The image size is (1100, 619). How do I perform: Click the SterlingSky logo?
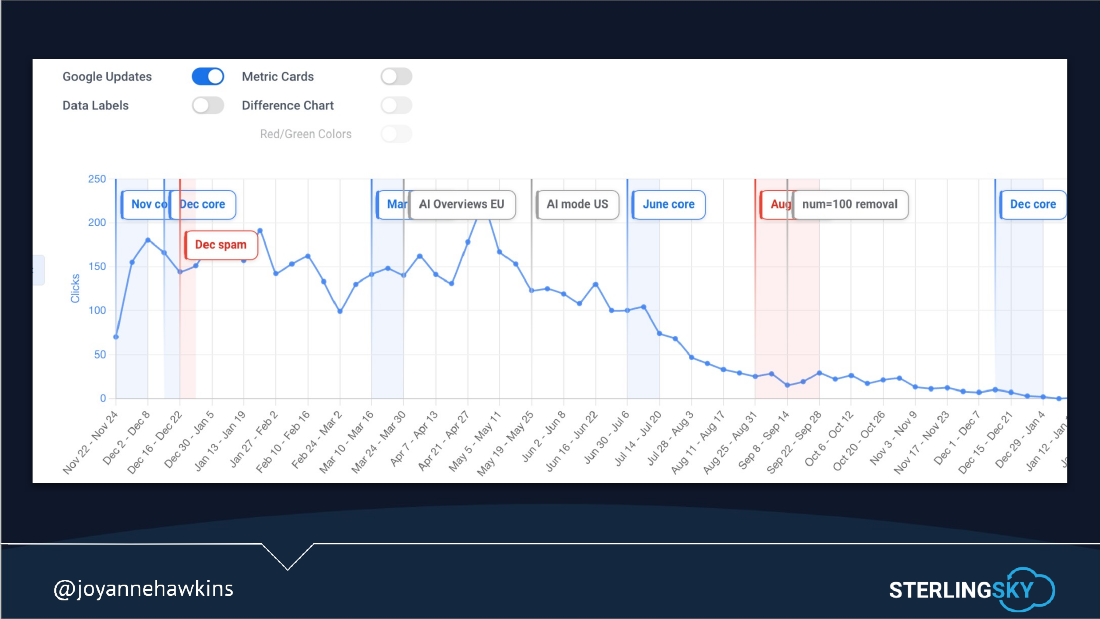(x=972, y=589)
